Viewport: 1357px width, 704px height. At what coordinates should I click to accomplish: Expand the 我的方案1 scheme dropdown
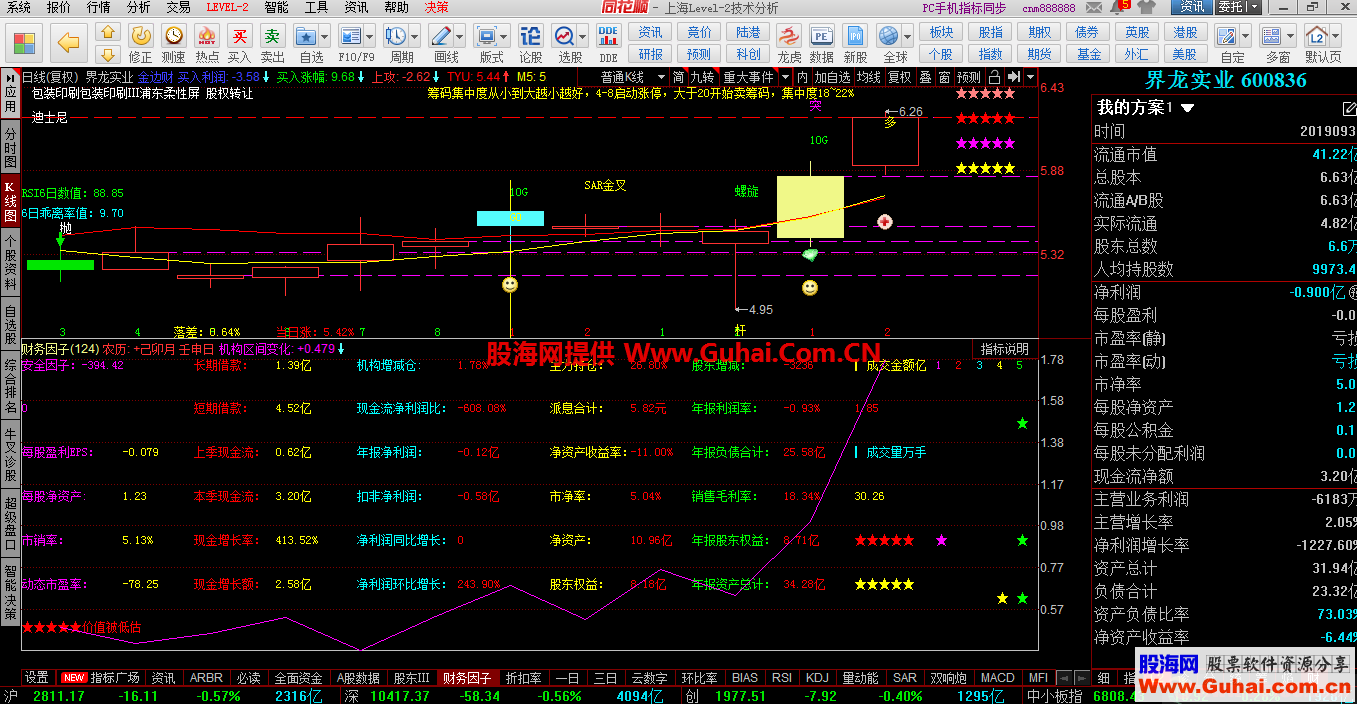pyautogui.click(x=1188, y=108)
